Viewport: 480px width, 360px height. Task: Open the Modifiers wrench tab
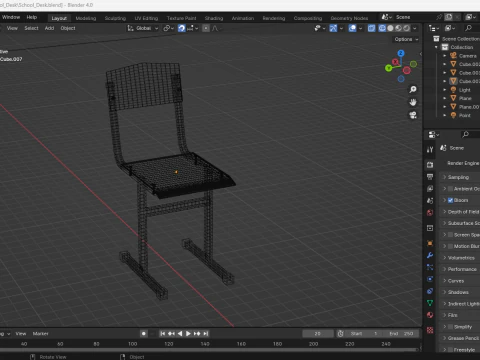[x=430, y=255]
